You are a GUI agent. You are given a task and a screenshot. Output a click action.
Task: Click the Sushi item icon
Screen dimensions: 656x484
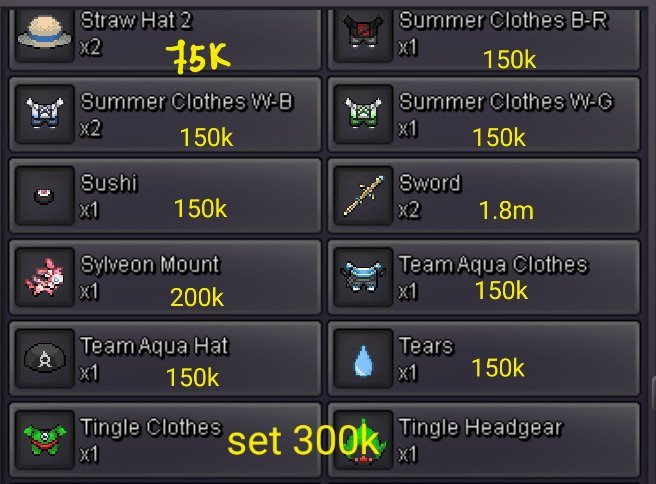(x=45, y=195)
